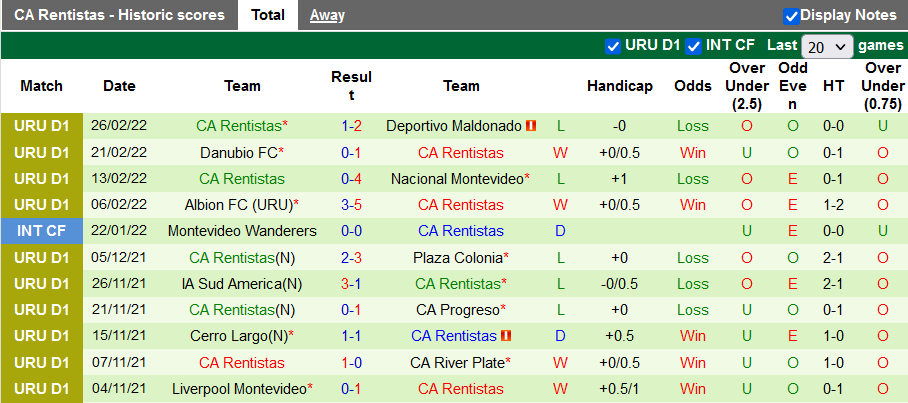908x403 pixels.
Task: Switch to the Away tab
Action: 327,15
